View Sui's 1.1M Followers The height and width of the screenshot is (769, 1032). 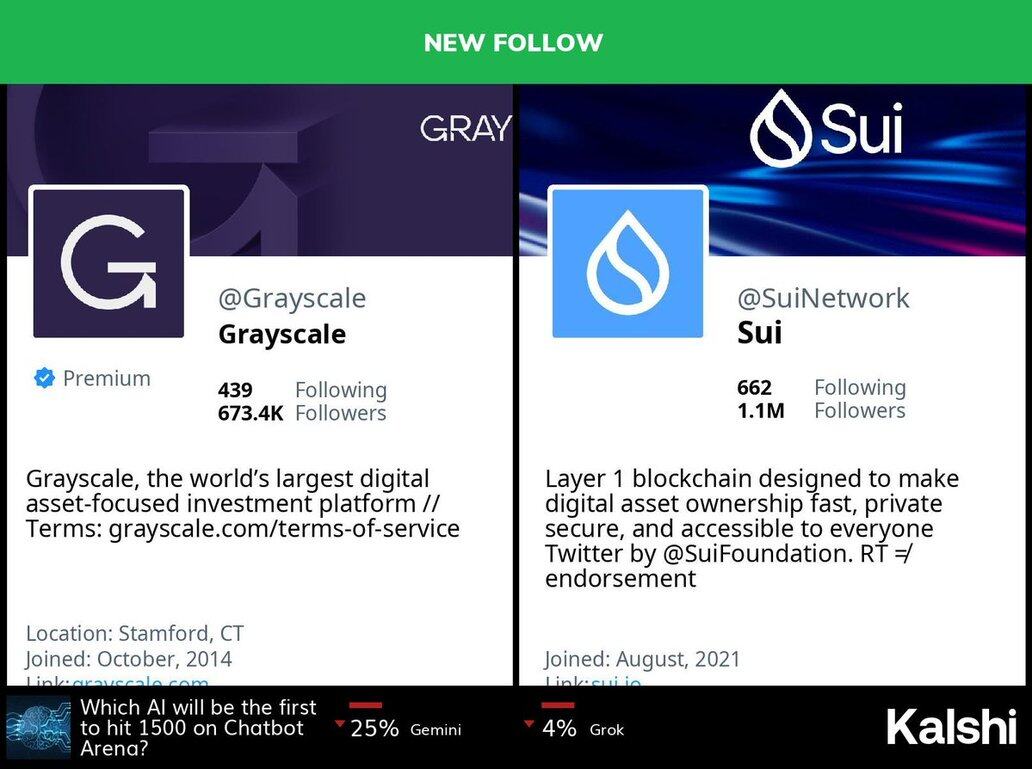(x=821, y=410)
